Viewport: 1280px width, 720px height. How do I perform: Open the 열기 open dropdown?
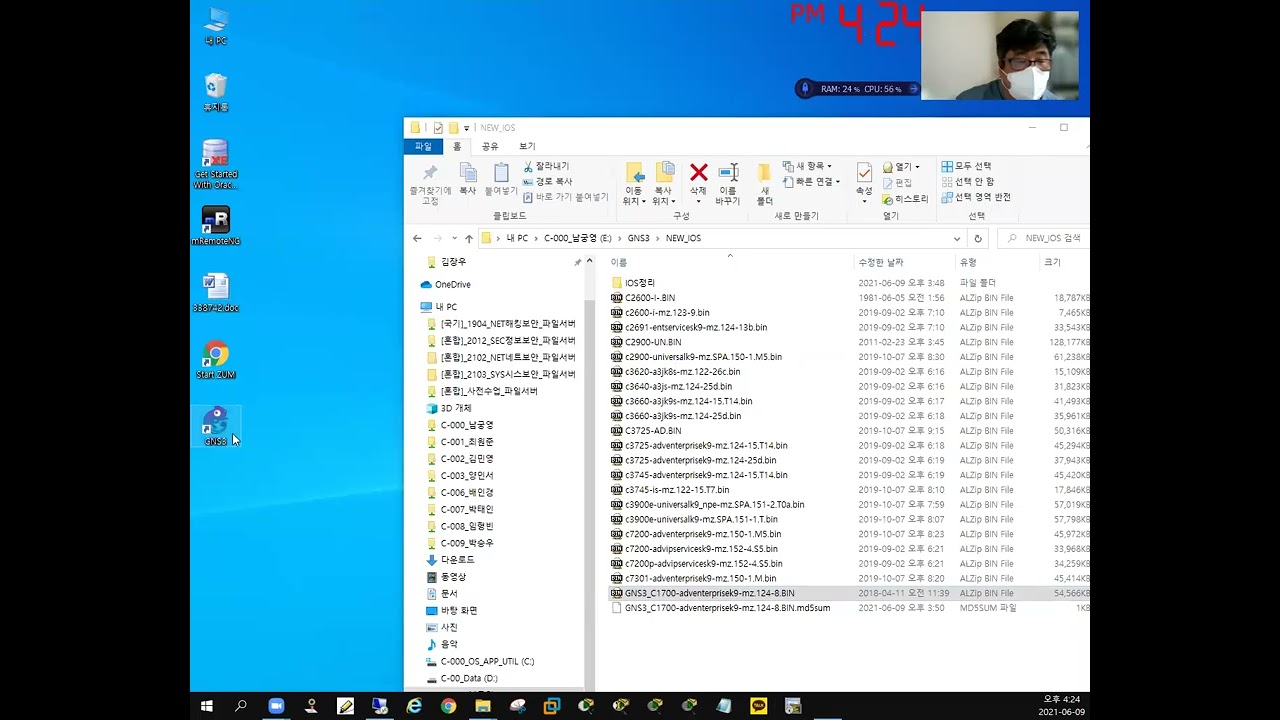click(901, 167)
